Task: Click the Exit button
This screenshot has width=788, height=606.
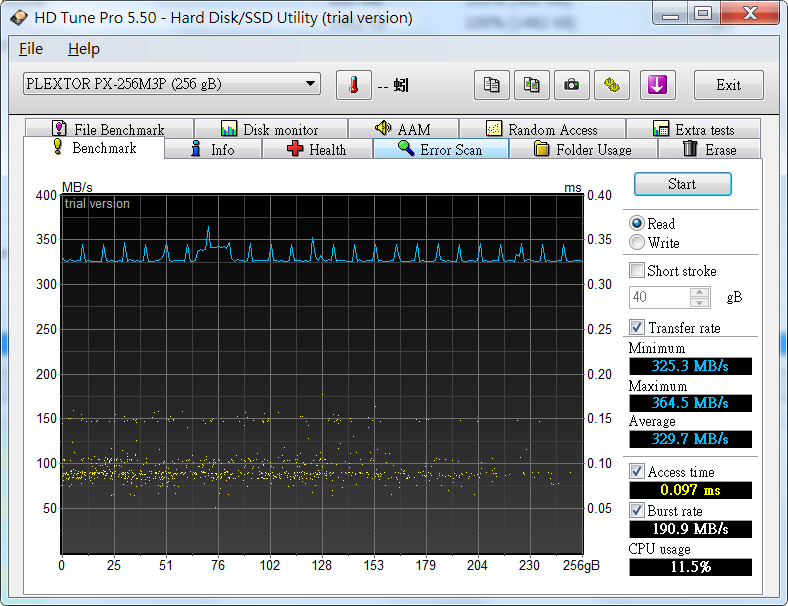Action: pos(728,85)
